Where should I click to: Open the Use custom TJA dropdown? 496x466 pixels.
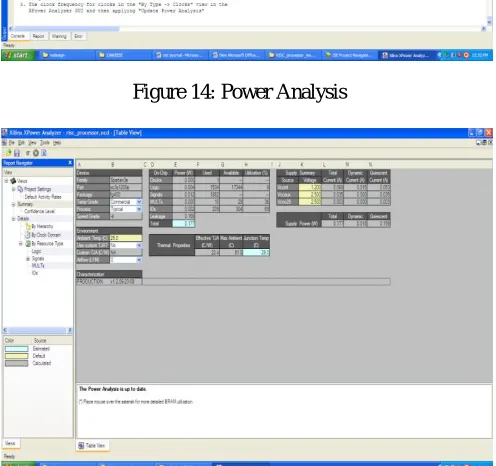139,245
